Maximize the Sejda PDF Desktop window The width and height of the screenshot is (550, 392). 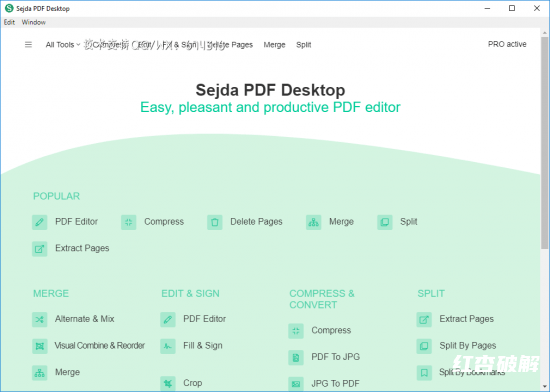[x=512, y=8]
